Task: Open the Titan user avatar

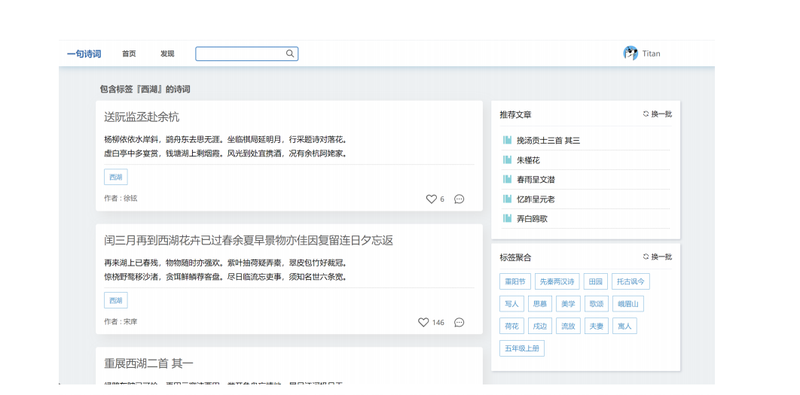Action: [630, 53]
